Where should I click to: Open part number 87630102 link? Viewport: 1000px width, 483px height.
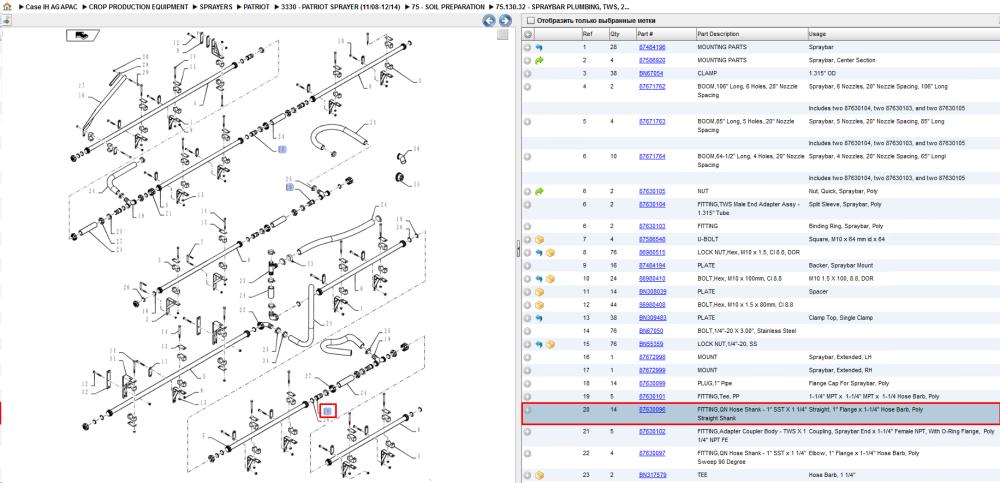652,431
